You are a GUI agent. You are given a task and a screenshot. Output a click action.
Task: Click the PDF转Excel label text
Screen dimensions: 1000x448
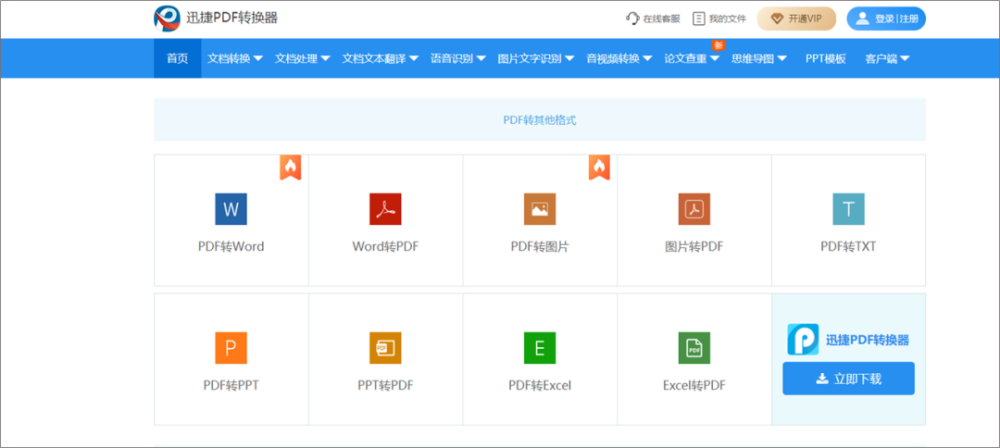pyautogui.click(x=540, y=385)
